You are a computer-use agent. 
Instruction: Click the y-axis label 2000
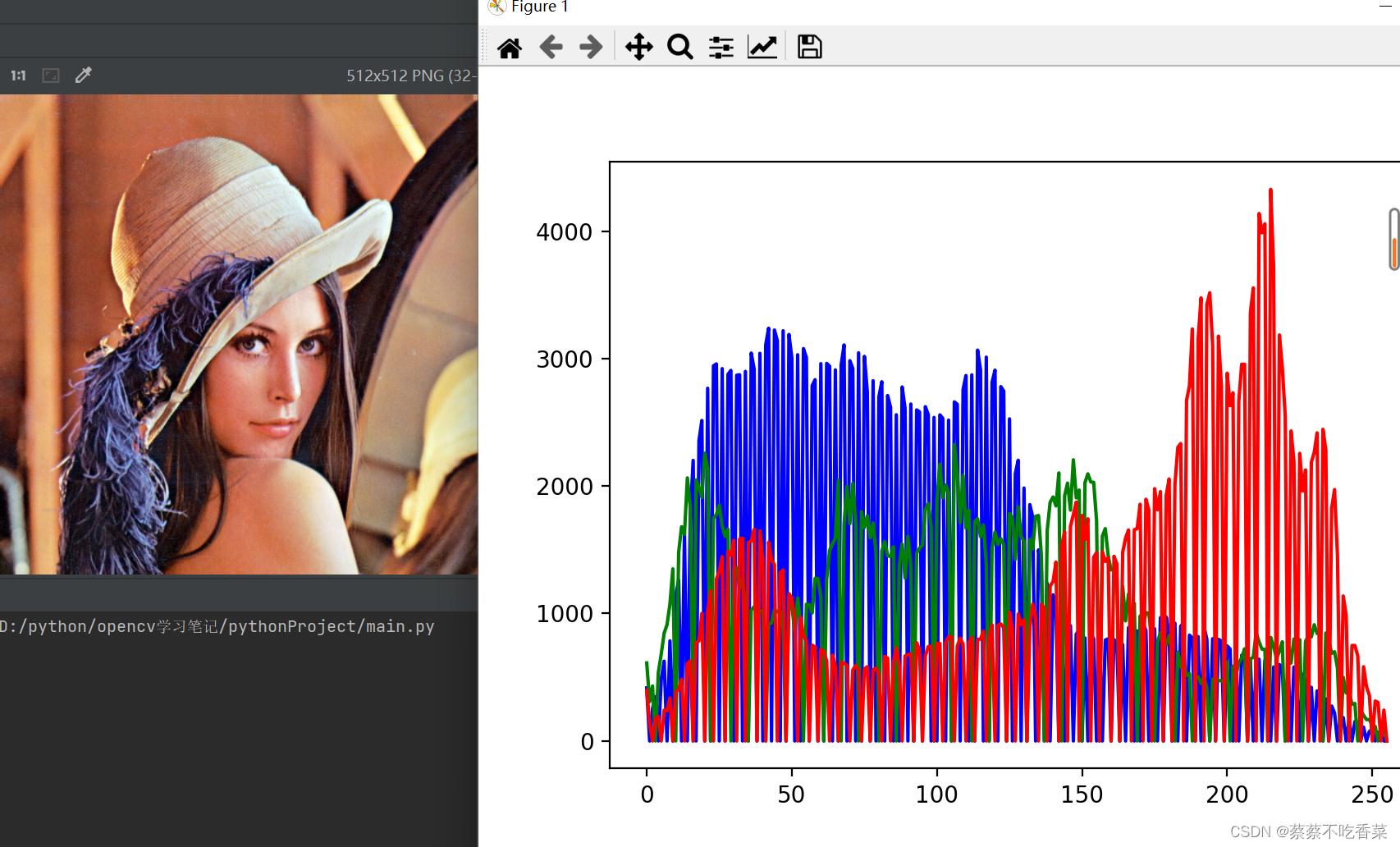[565, 487]
